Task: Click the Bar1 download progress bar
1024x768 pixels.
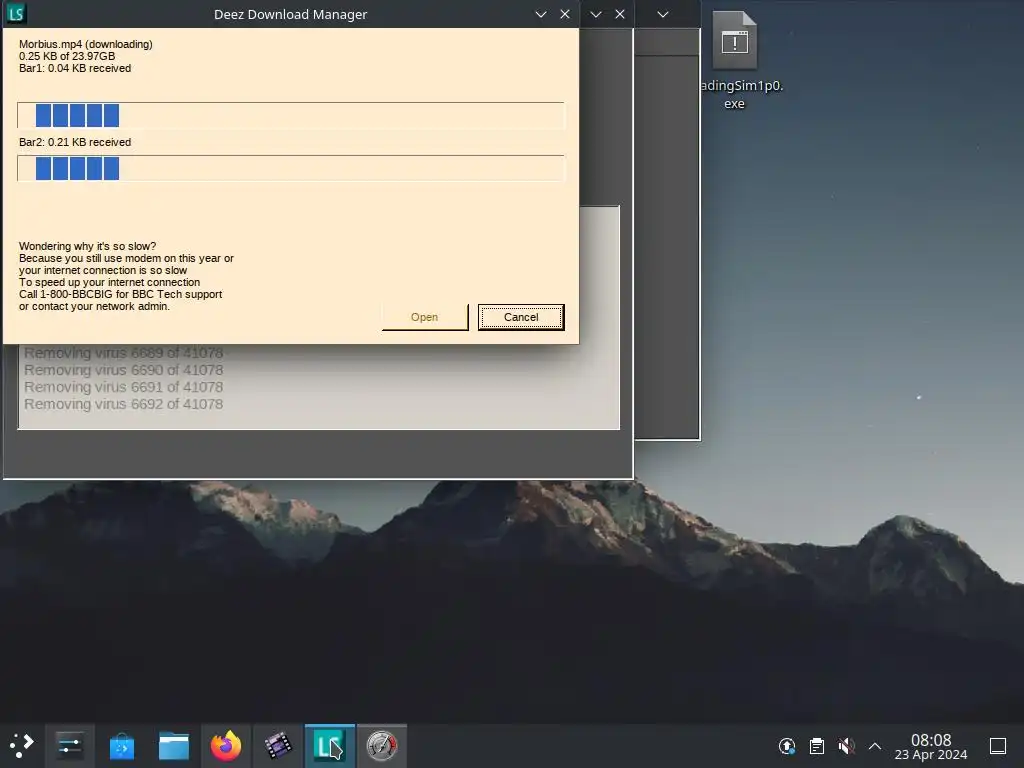Action: click(291, 115)
